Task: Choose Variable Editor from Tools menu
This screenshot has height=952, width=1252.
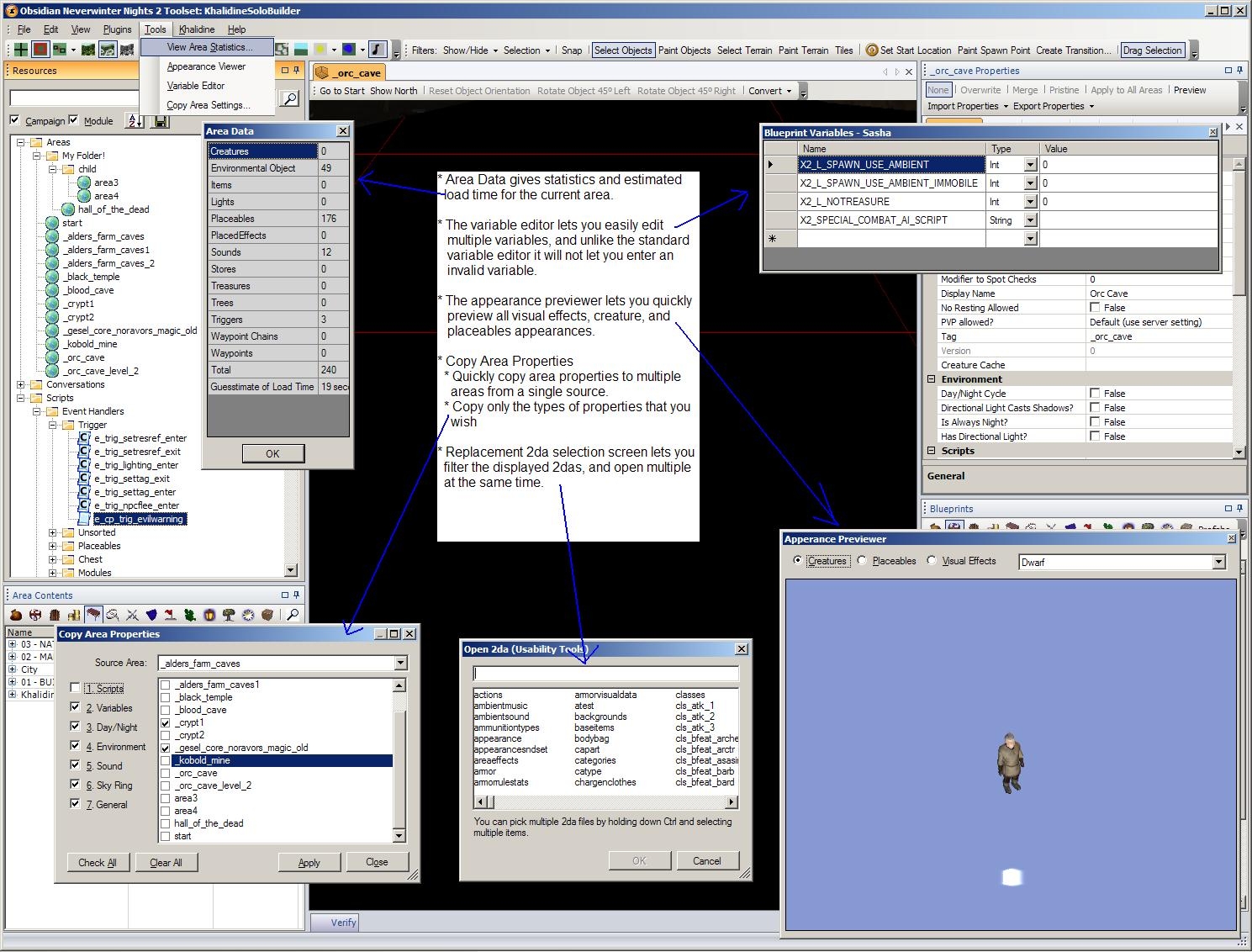Action: [195, 86]
